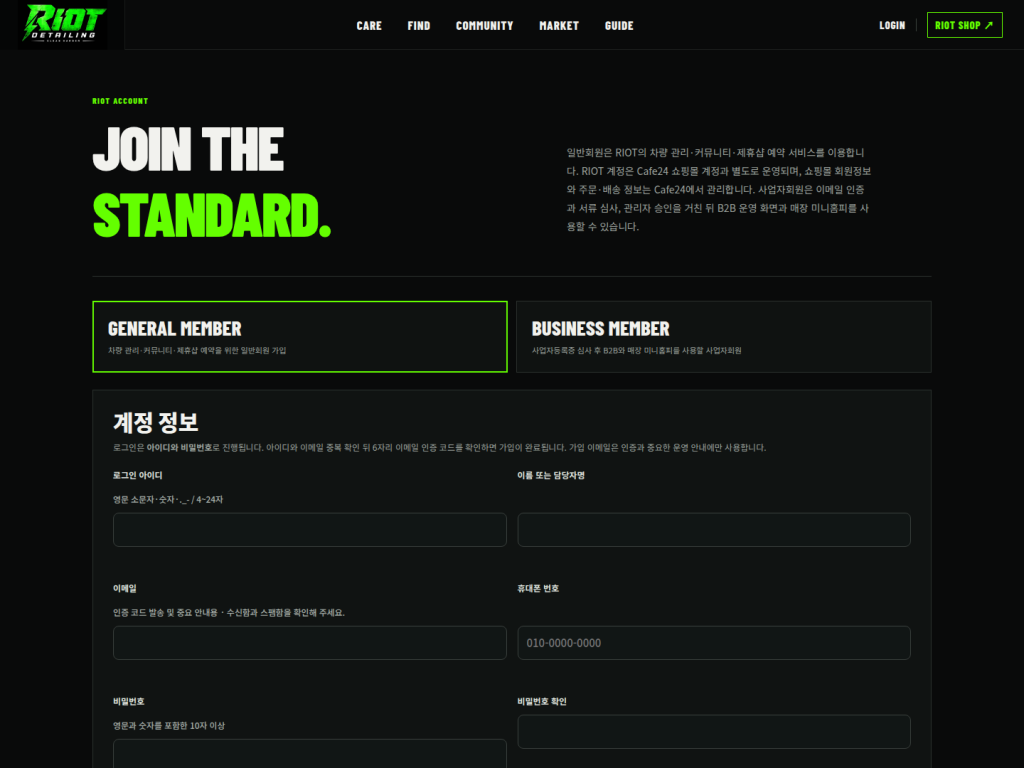Switch to the BUSINESS MEMBER tab
This screenshot has width=1024, height=768.
coord(724,337)
